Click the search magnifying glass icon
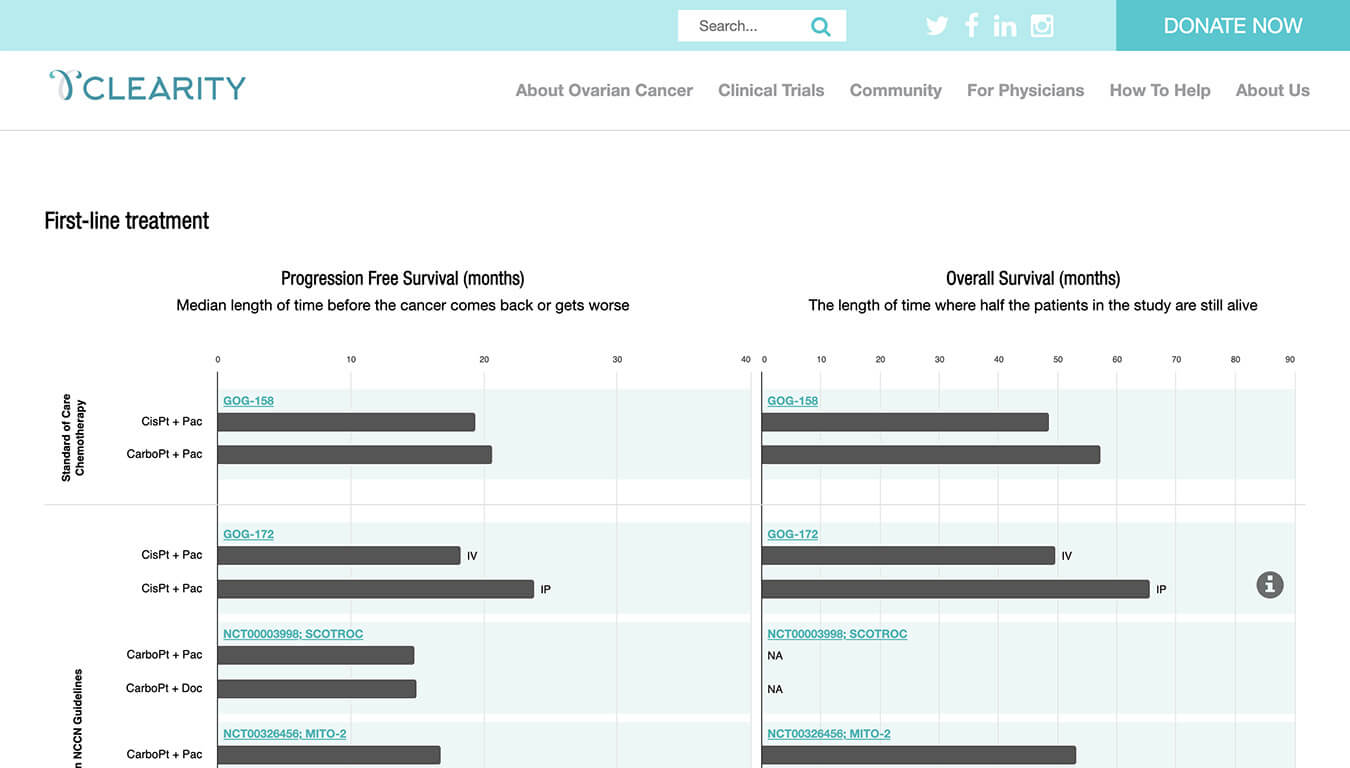Screen dimensions: 1350x768 click(x=820, y=27)
